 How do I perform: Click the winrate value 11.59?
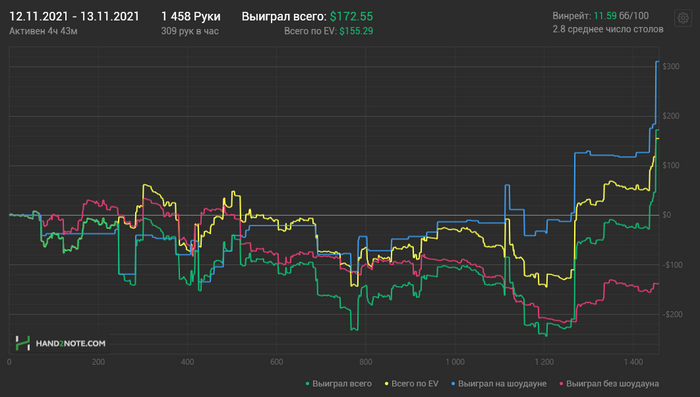(605, 16)
